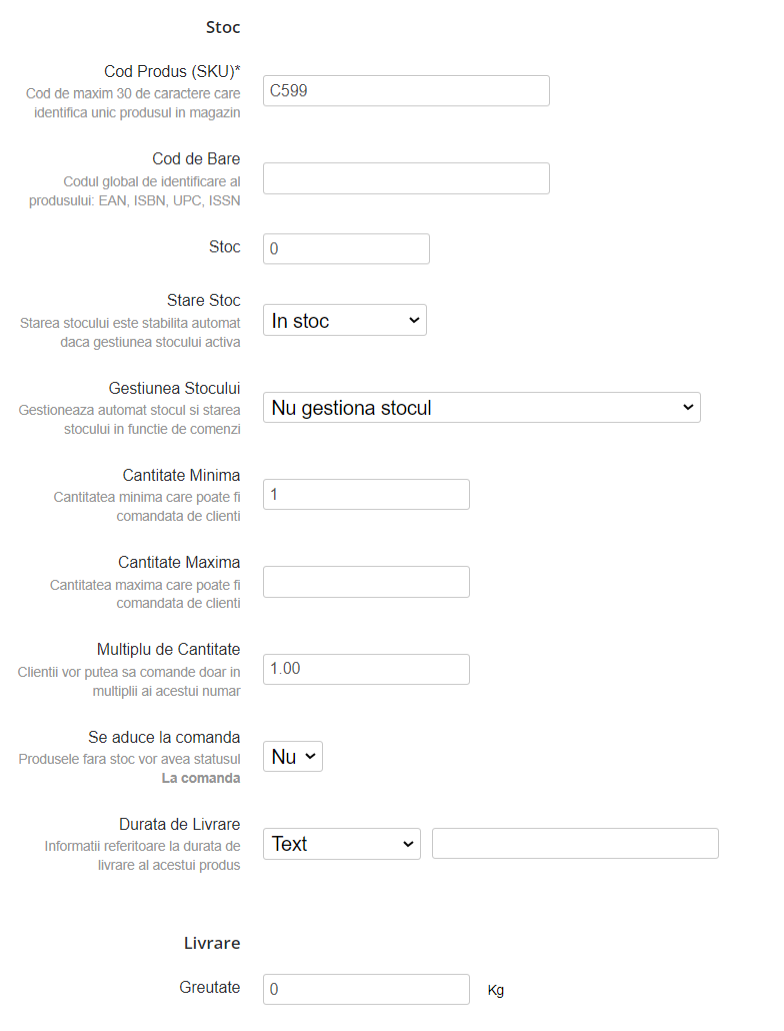784x1031 pixels.
Task: Click the Cod de Bare label
Action: pos(196,159)
